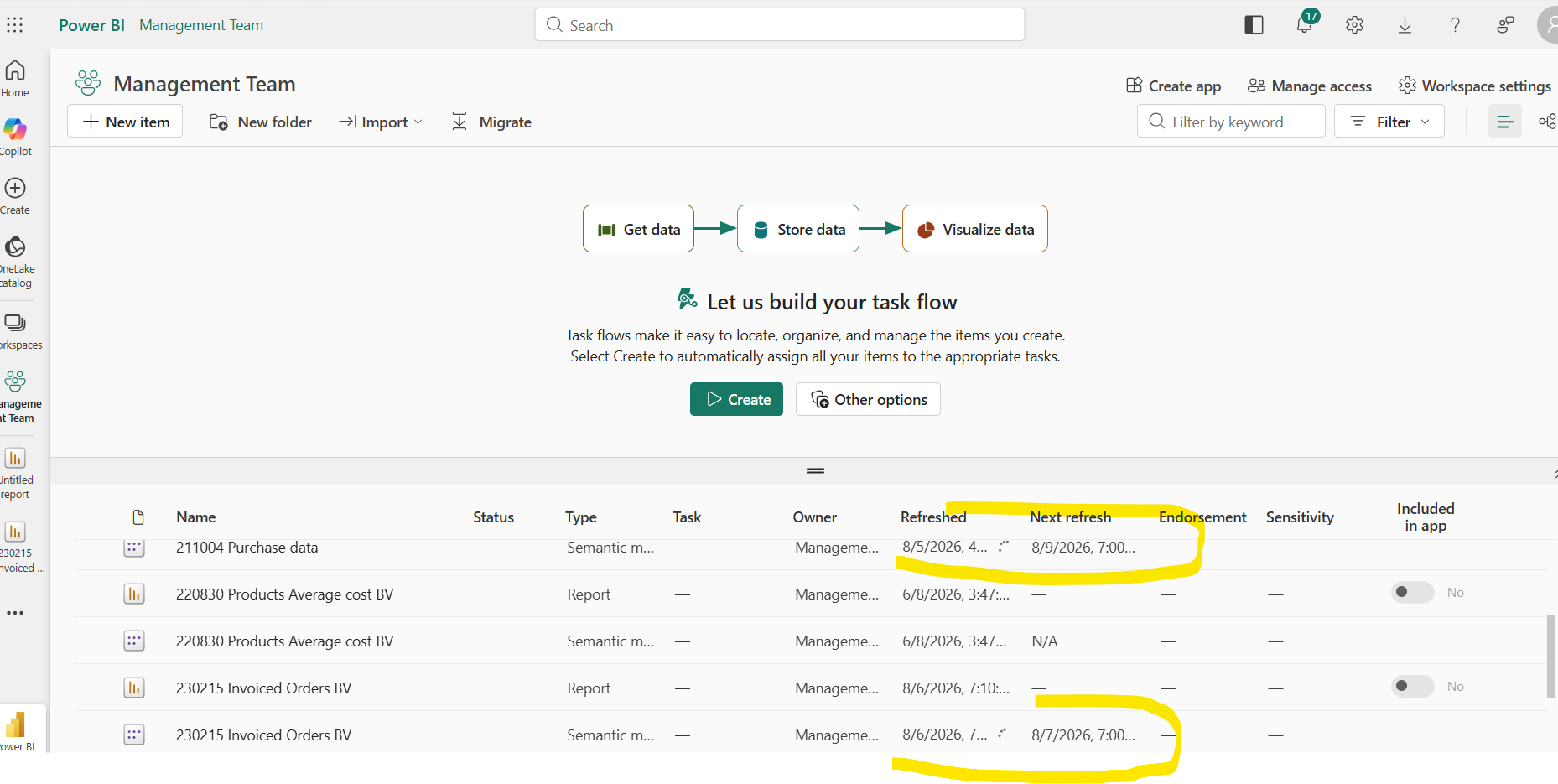Image resolution: width=1558 pixels, height=784 pixels.
Task: Select list view layout button
Action: pos(1504,122)
